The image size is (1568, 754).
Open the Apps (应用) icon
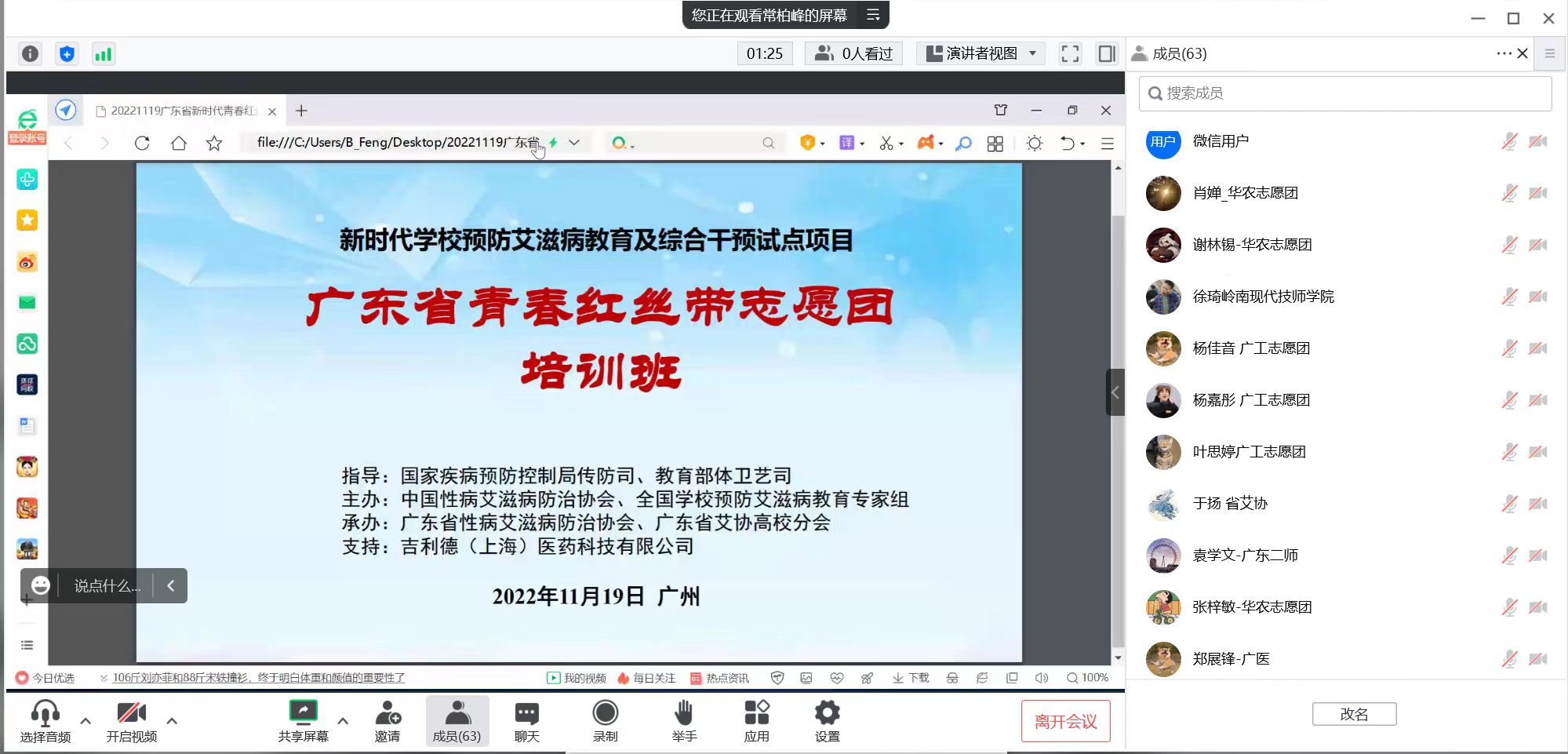pyautogui.click(x=756, y=720)
